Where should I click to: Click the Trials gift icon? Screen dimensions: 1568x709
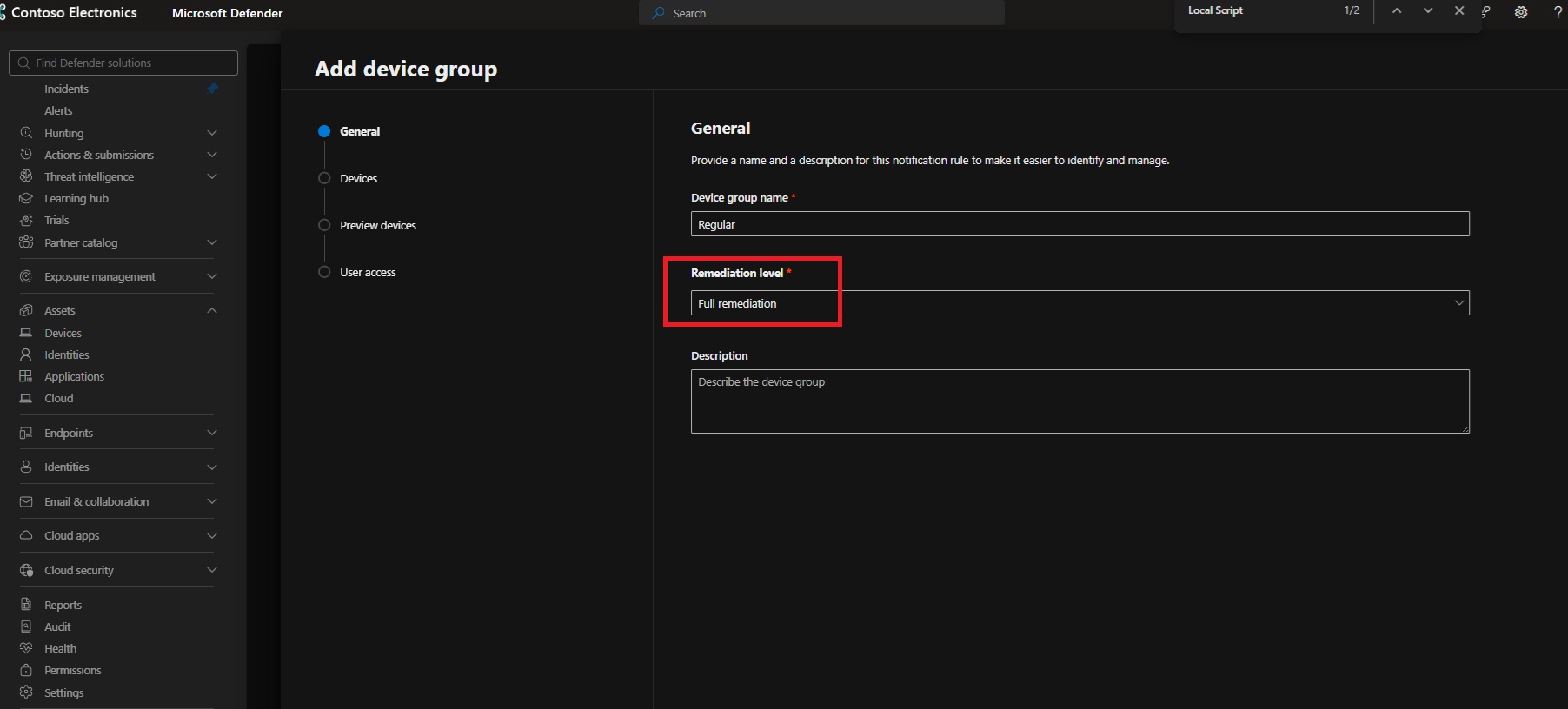26,220
